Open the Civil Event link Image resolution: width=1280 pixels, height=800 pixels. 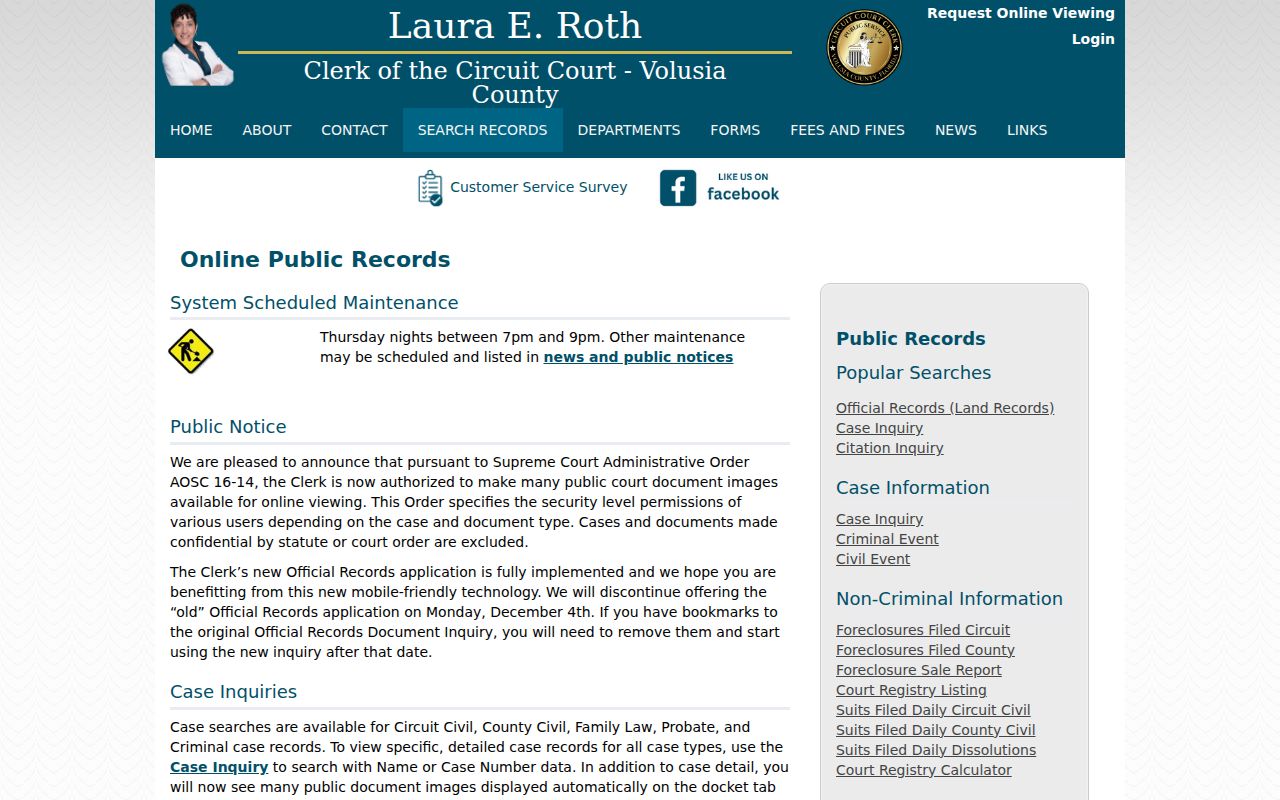pos(873,559)
